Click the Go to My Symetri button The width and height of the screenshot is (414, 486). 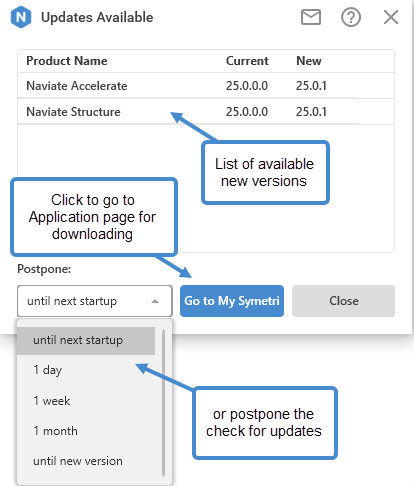232,301
